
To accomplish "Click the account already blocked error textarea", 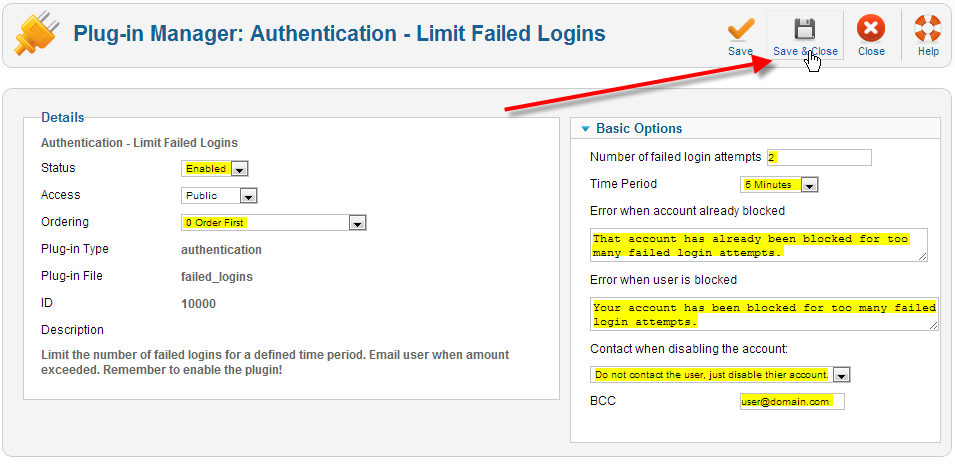I will point(757,245).
